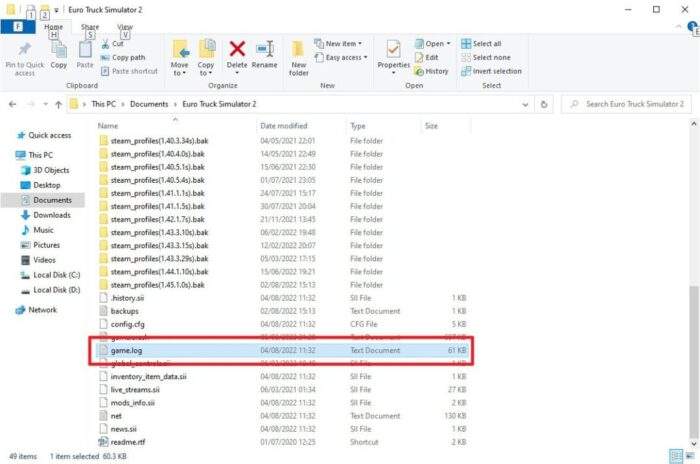Click Invert selection
This screenshot has width=700, height=464.
491,71
